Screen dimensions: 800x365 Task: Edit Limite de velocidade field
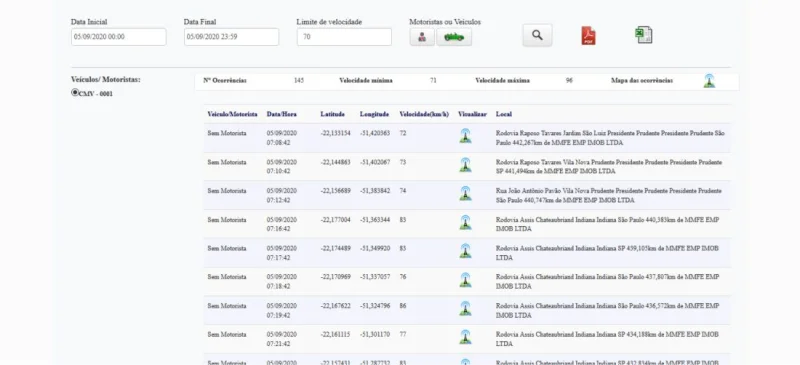344,37
